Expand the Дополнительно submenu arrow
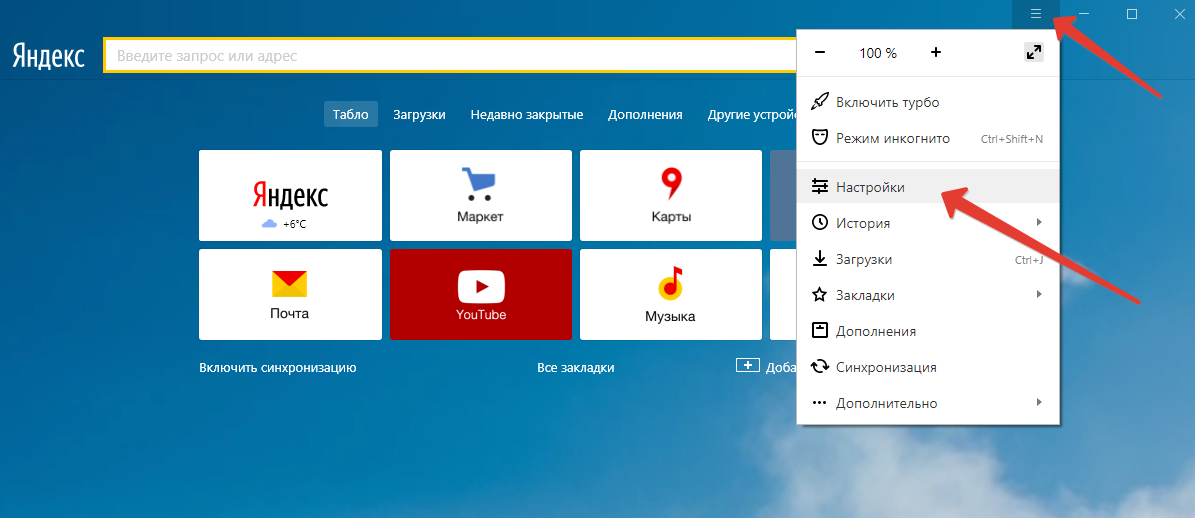The width and height of the screenshot is (1195, 518). point(1039,401)
